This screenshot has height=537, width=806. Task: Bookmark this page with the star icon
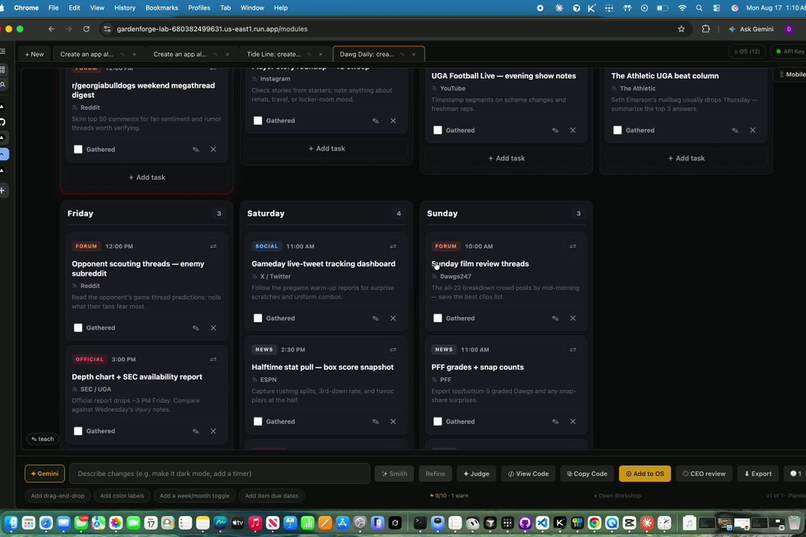(681, 29)
